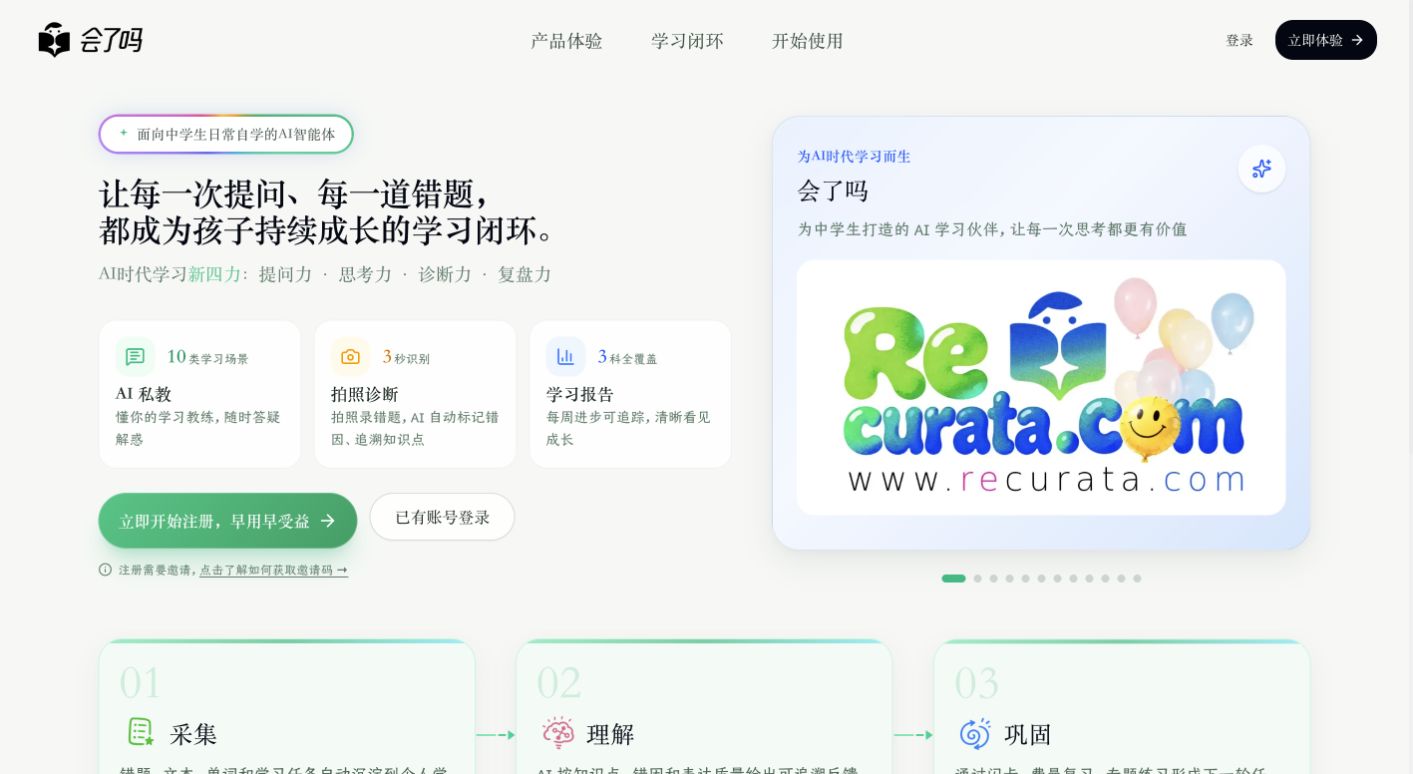The width and height of the screenshot is (1413, 774).
Task: Select the first active carousel dot
Action: (953, 578)
